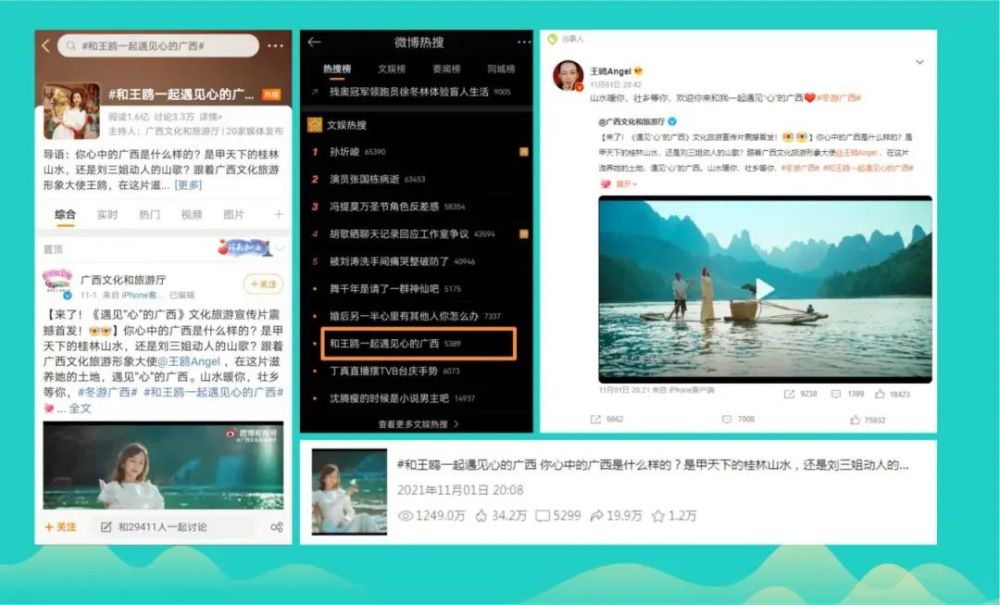The image size is (1000, 605).
Task: Open the 王鸥Angel username link
Action: (x=611, y=71)
